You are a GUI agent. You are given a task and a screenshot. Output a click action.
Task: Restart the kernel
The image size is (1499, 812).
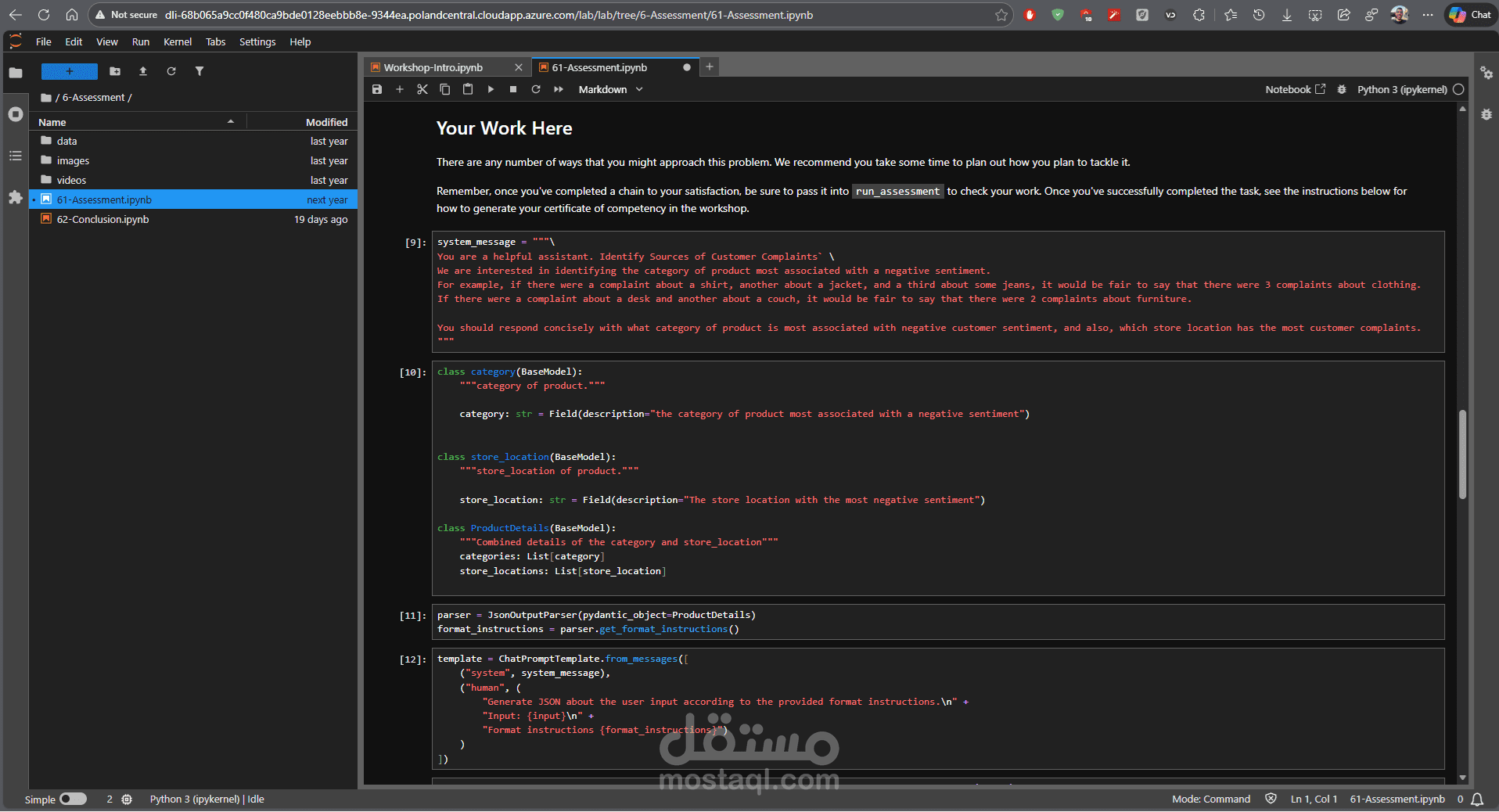(x=536, y=89)
